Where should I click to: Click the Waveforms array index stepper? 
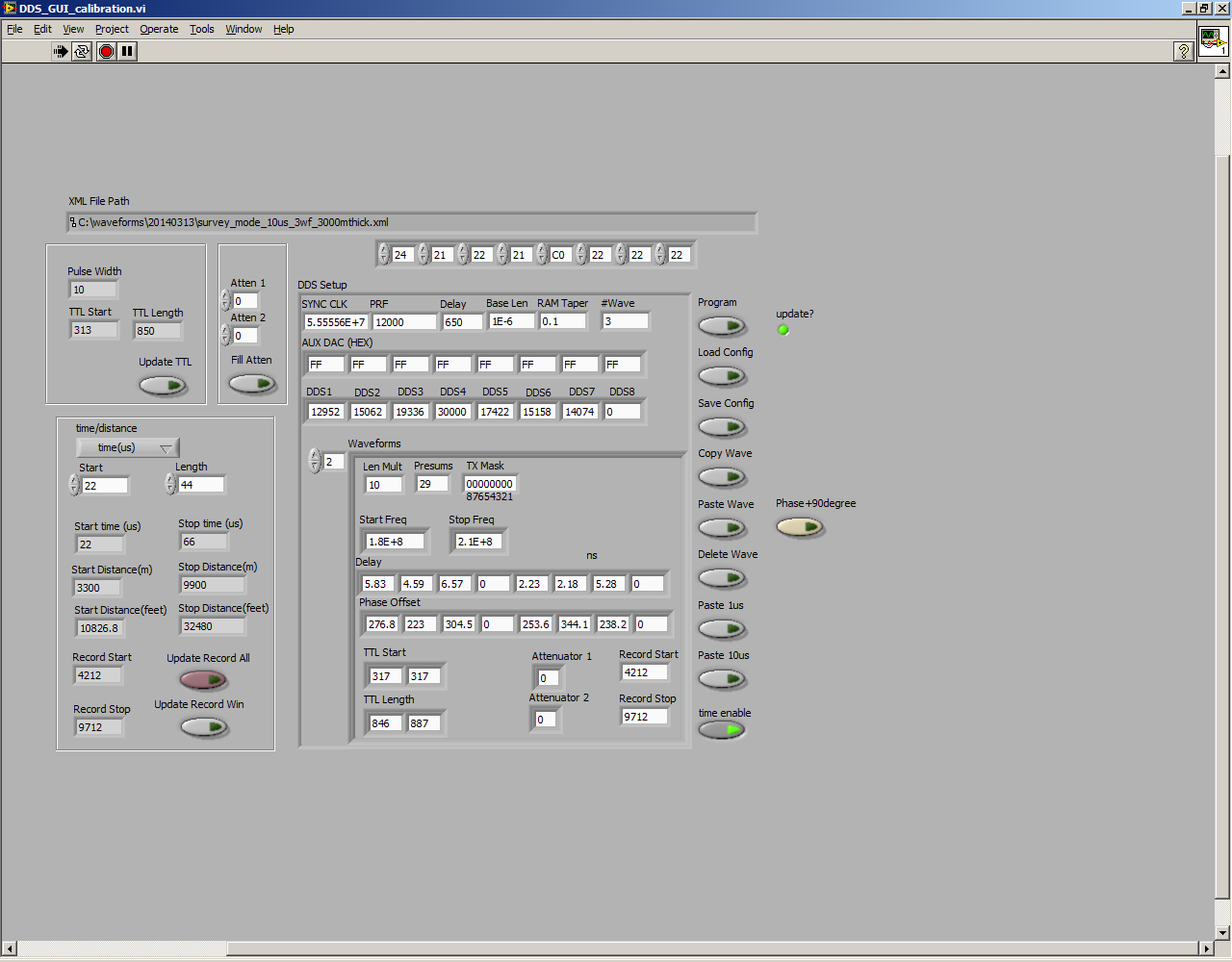(315, 462)
